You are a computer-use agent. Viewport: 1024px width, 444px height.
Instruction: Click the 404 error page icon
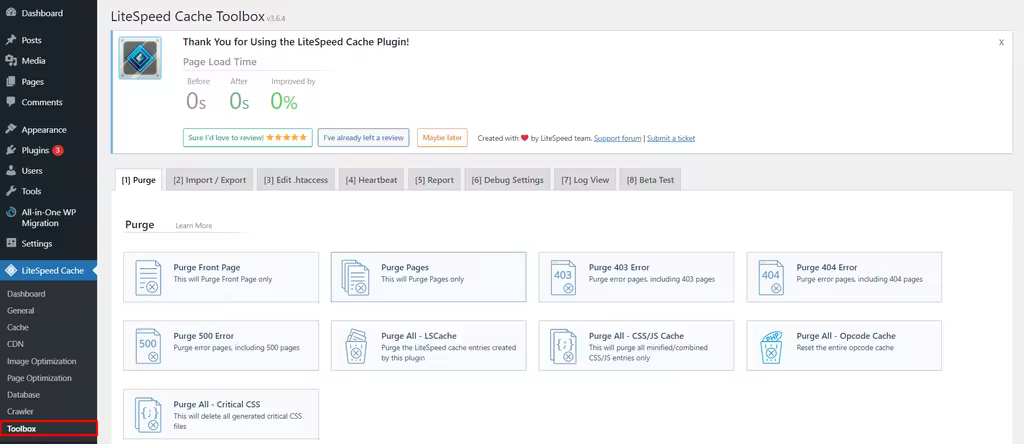(x=771, y=278)
